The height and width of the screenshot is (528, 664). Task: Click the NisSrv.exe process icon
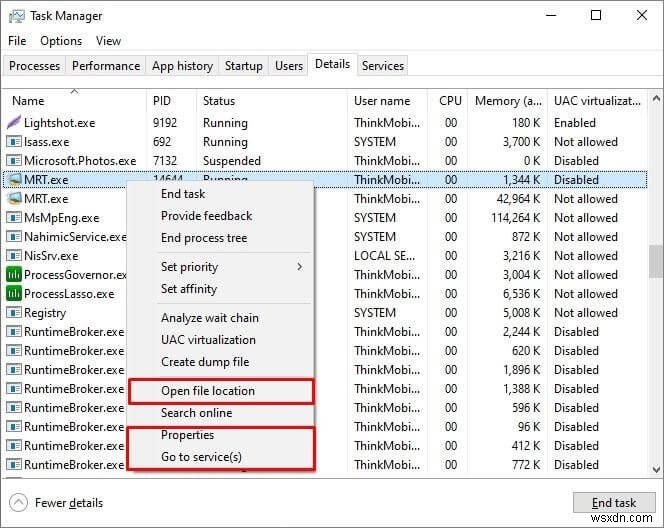coord(14,256)
